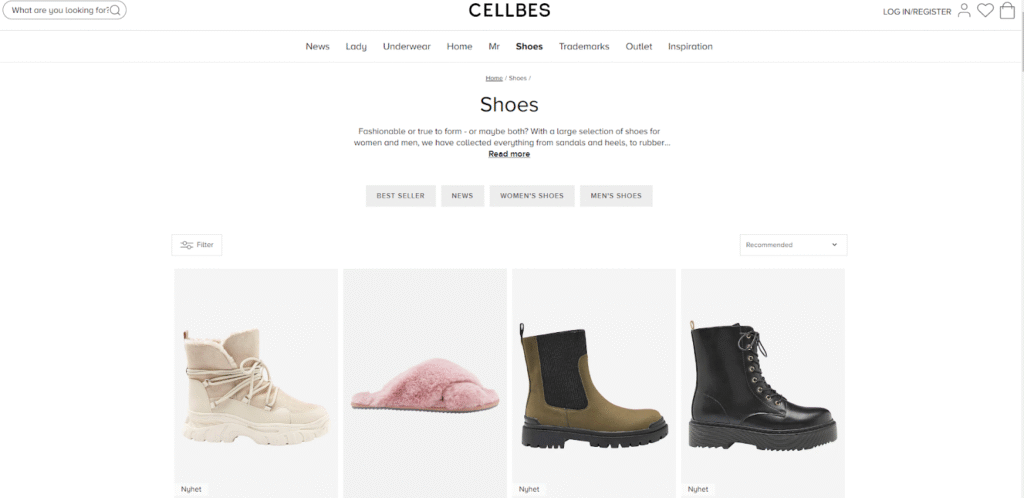Open the black lace-up boot product

pyautogui.click(x=763, y=383)
